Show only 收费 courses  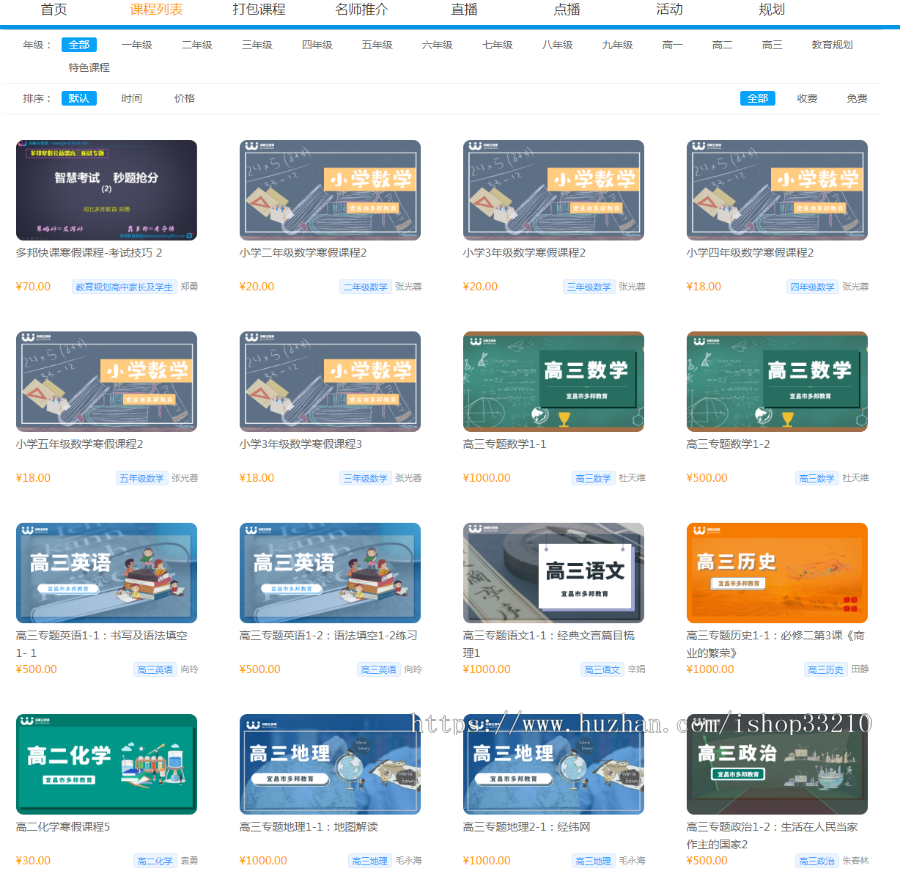[x=808, y=98]
